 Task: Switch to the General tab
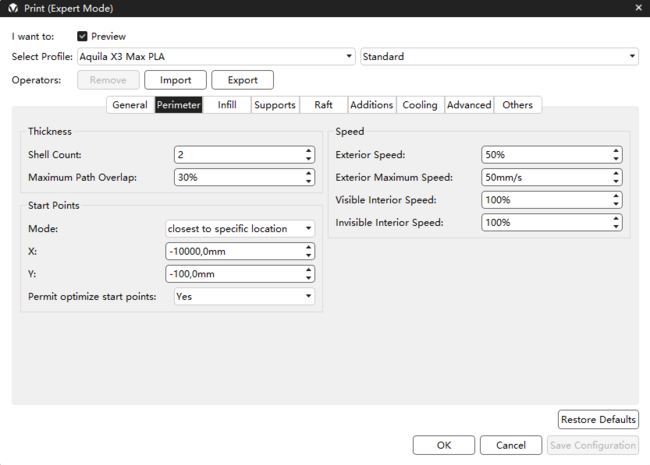(x=129, y=105)
